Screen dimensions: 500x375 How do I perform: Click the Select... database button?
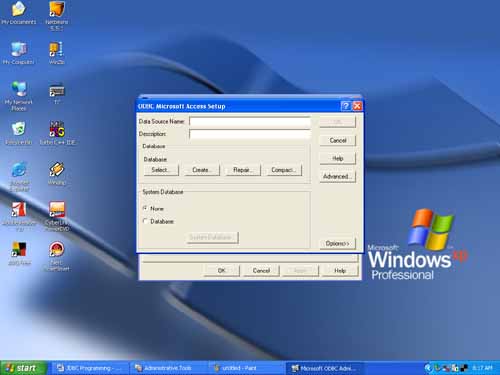point(161,170)
